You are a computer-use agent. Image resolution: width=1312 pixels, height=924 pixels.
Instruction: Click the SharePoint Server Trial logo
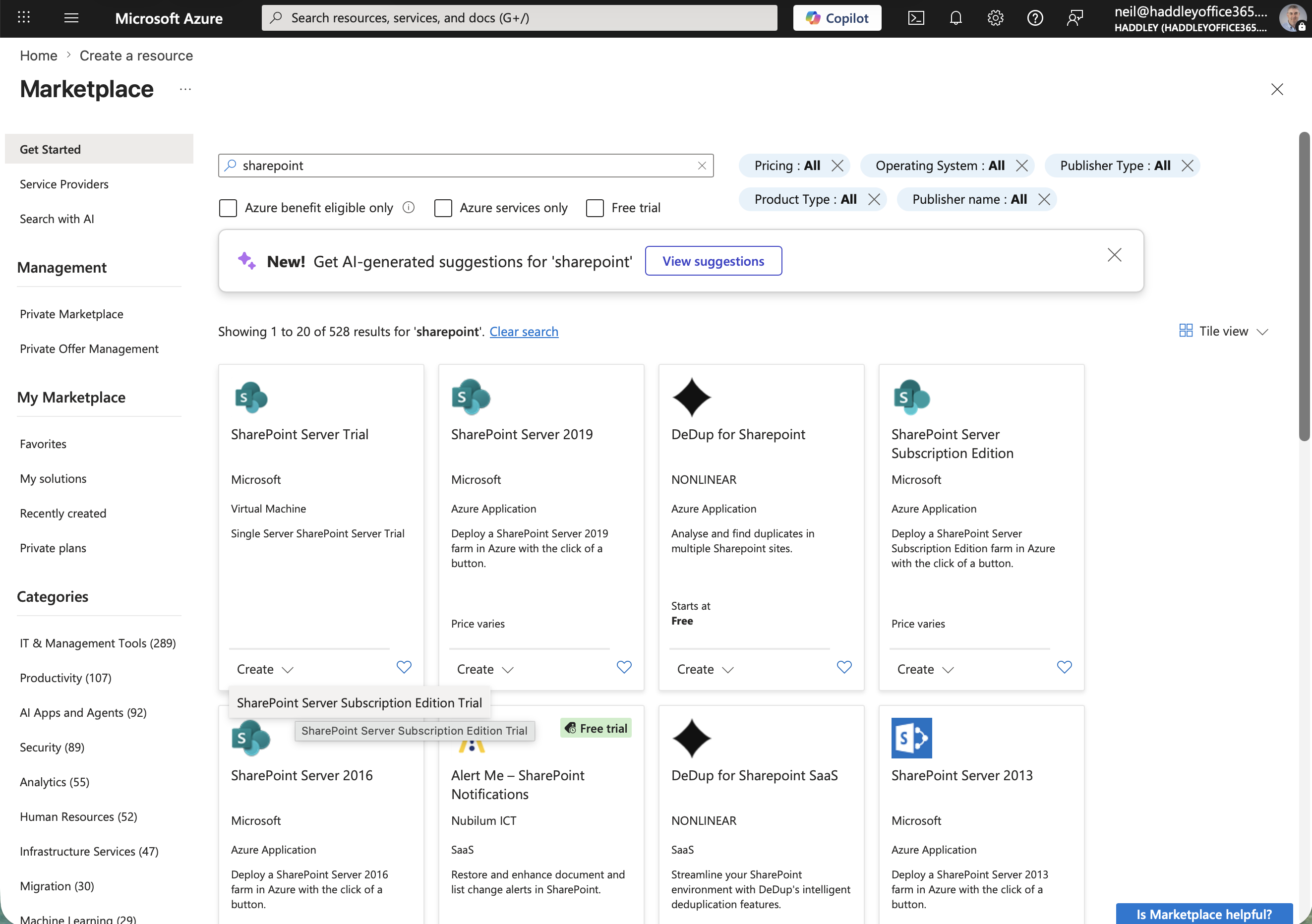251,397
